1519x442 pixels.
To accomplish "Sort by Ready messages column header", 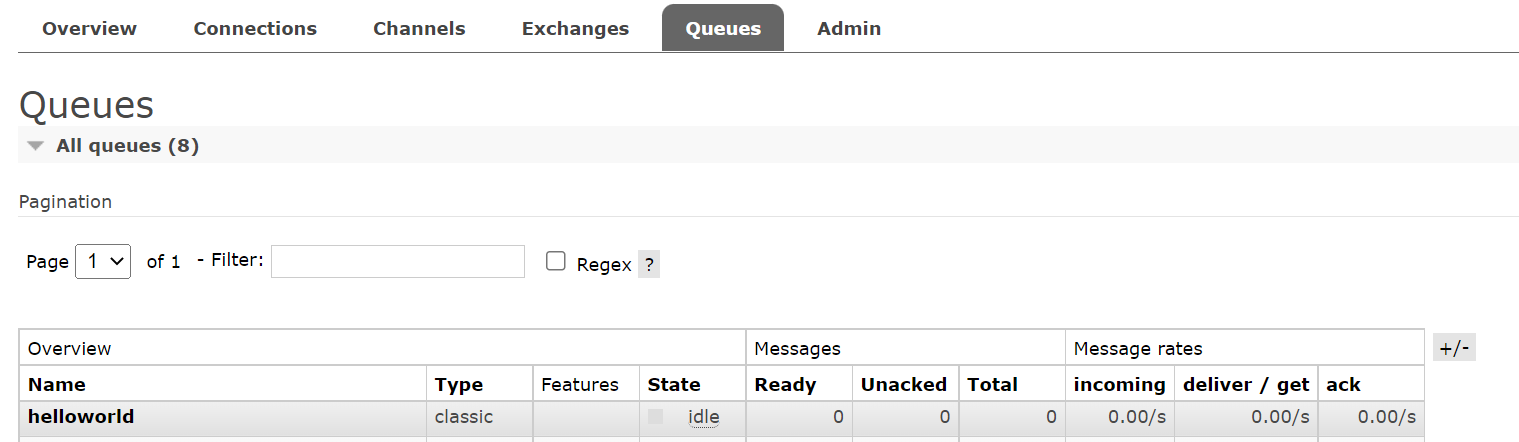I will pyautogui.click(x=785, y=384).
